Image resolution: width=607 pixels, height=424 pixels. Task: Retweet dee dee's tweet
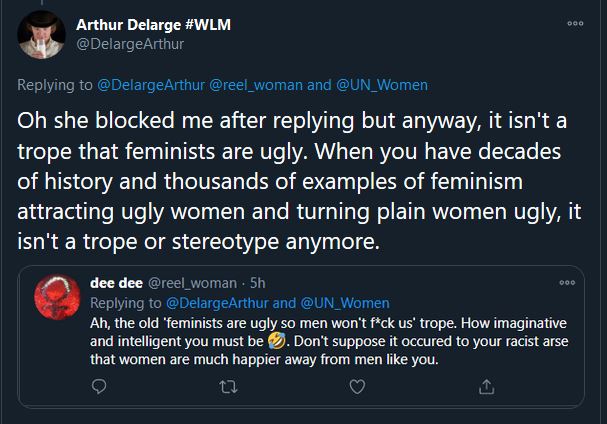point(228,386)
